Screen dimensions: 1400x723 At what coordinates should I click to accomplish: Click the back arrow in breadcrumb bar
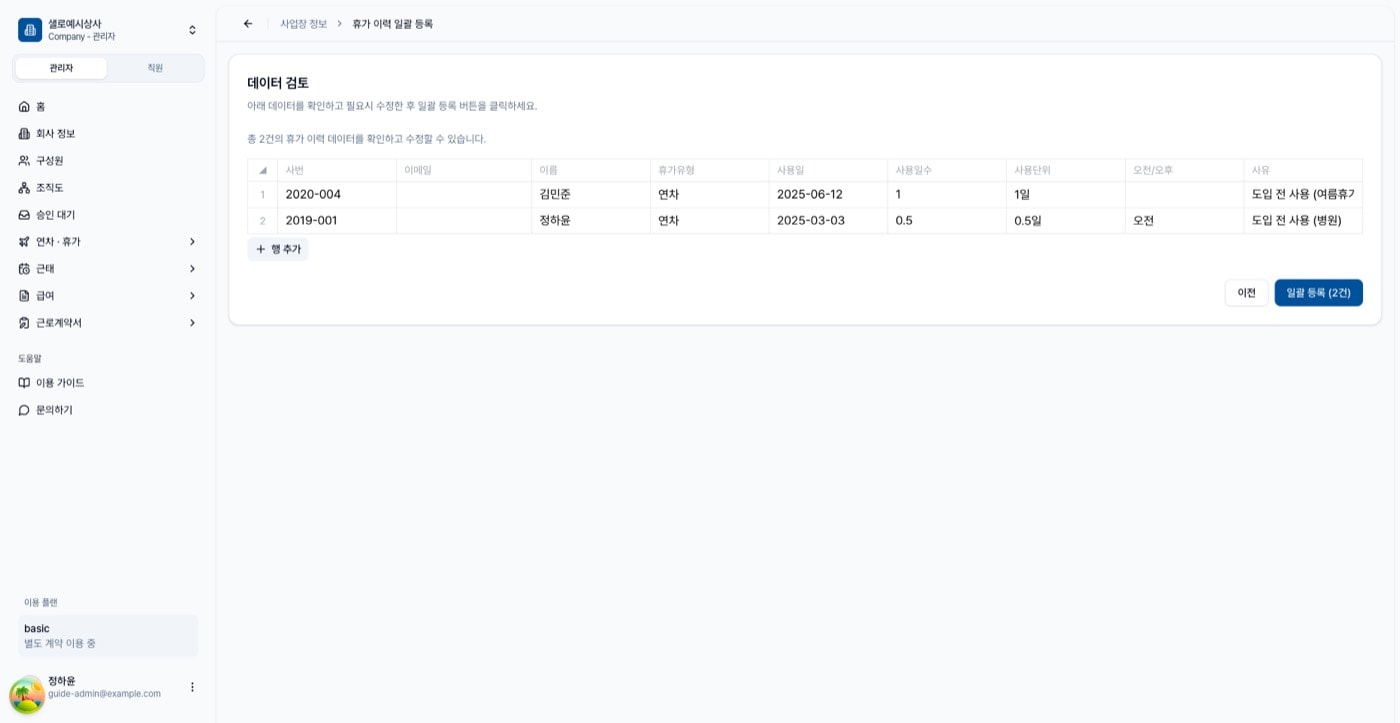[x=248, y=24]
